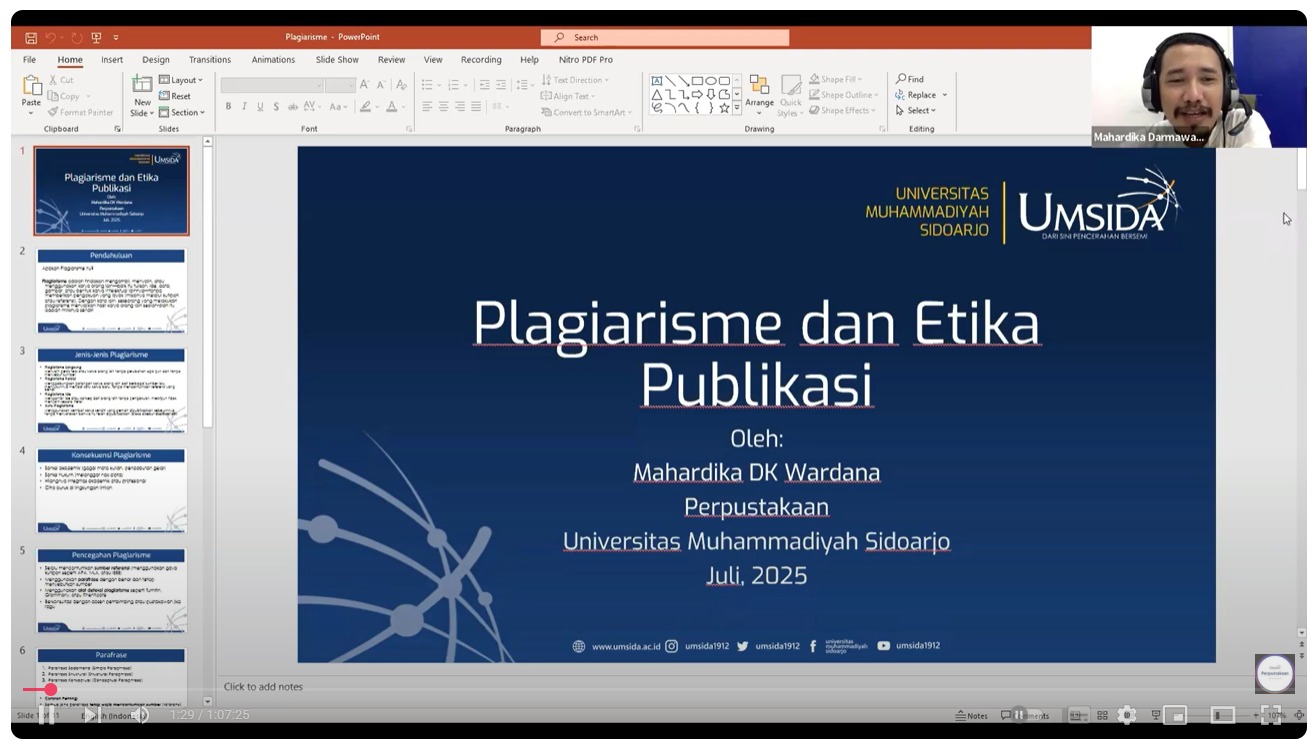Open the Text Direction dropdown

(575, 80)
